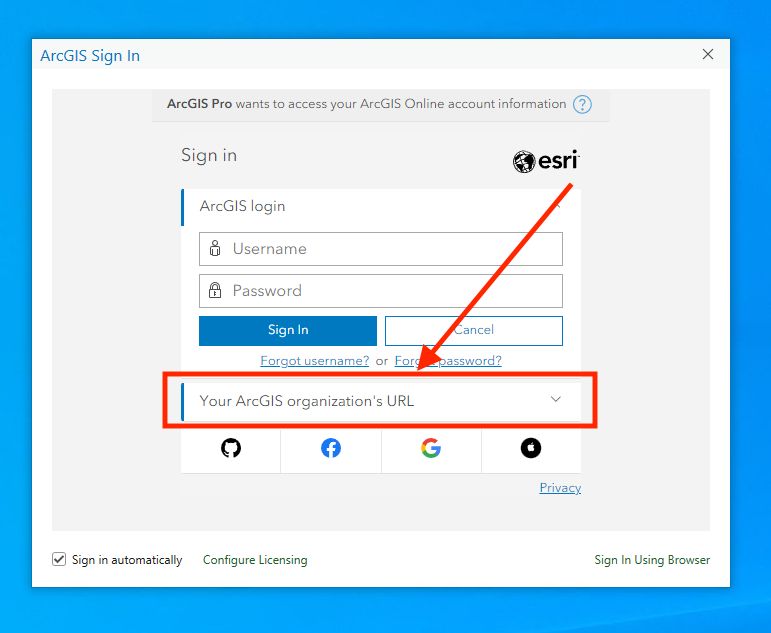This screenshot has height=633, width=771.
Task: Open the blue question mark help icon
Action: point(582,104)
